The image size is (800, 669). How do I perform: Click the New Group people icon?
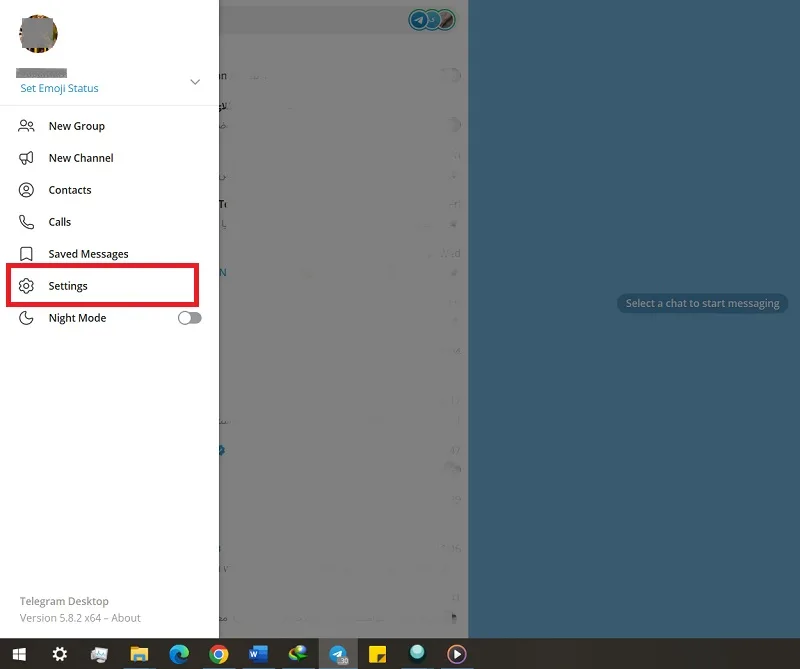point(26,126)
